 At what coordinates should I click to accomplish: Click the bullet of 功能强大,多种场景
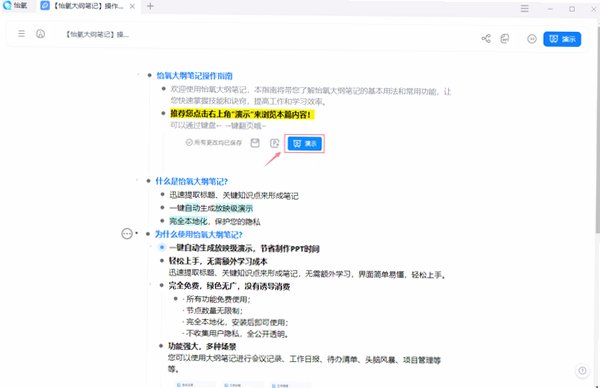161,346
